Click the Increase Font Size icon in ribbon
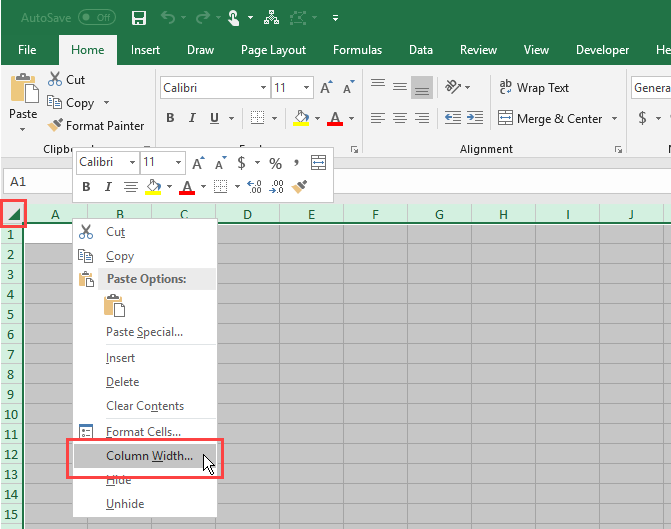The width and height of the screenshot is (671, 529). point(326,88)
